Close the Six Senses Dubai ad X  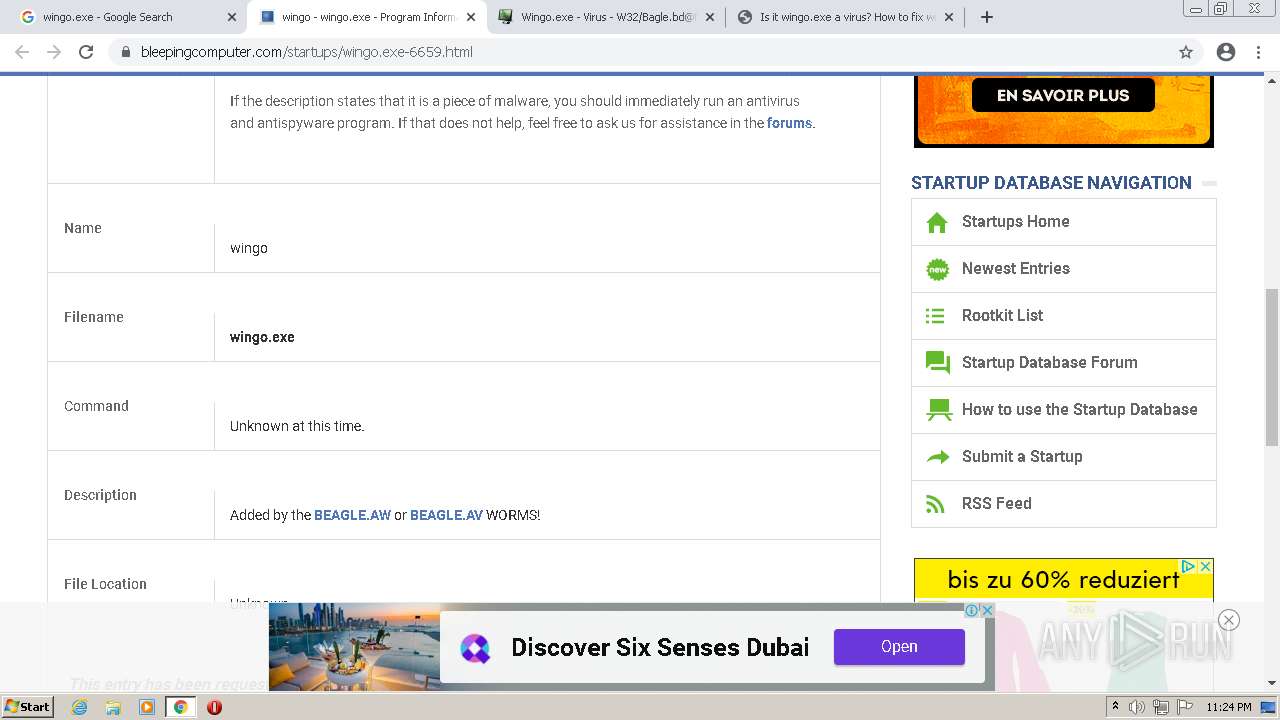[x=987, y=610]
